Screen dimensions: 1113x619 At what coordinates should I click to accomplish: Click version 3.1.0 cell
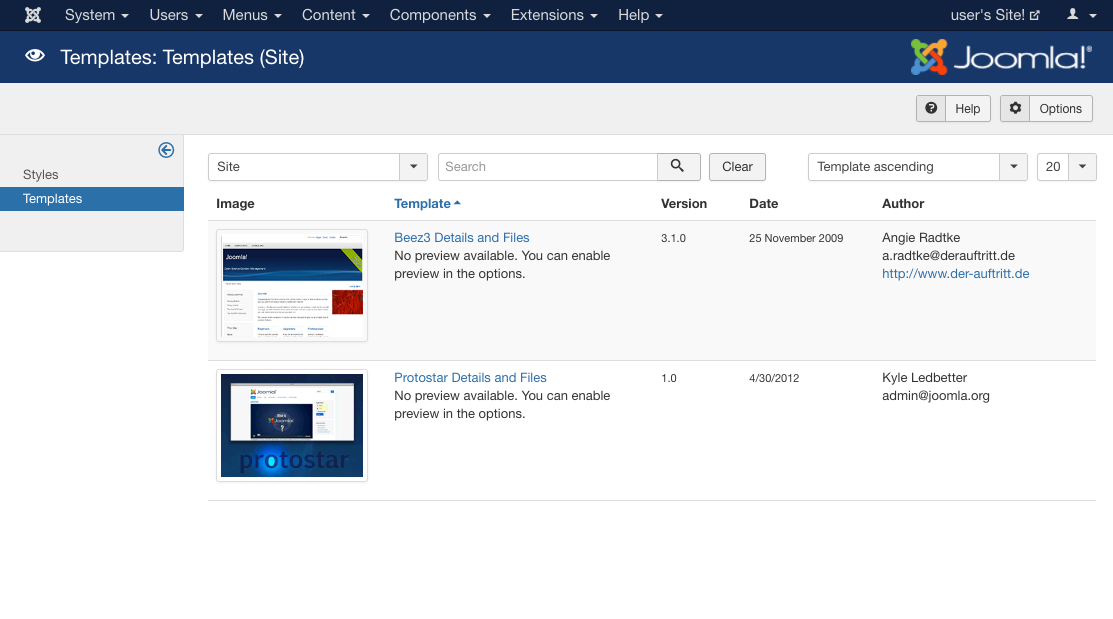[673, 239]
